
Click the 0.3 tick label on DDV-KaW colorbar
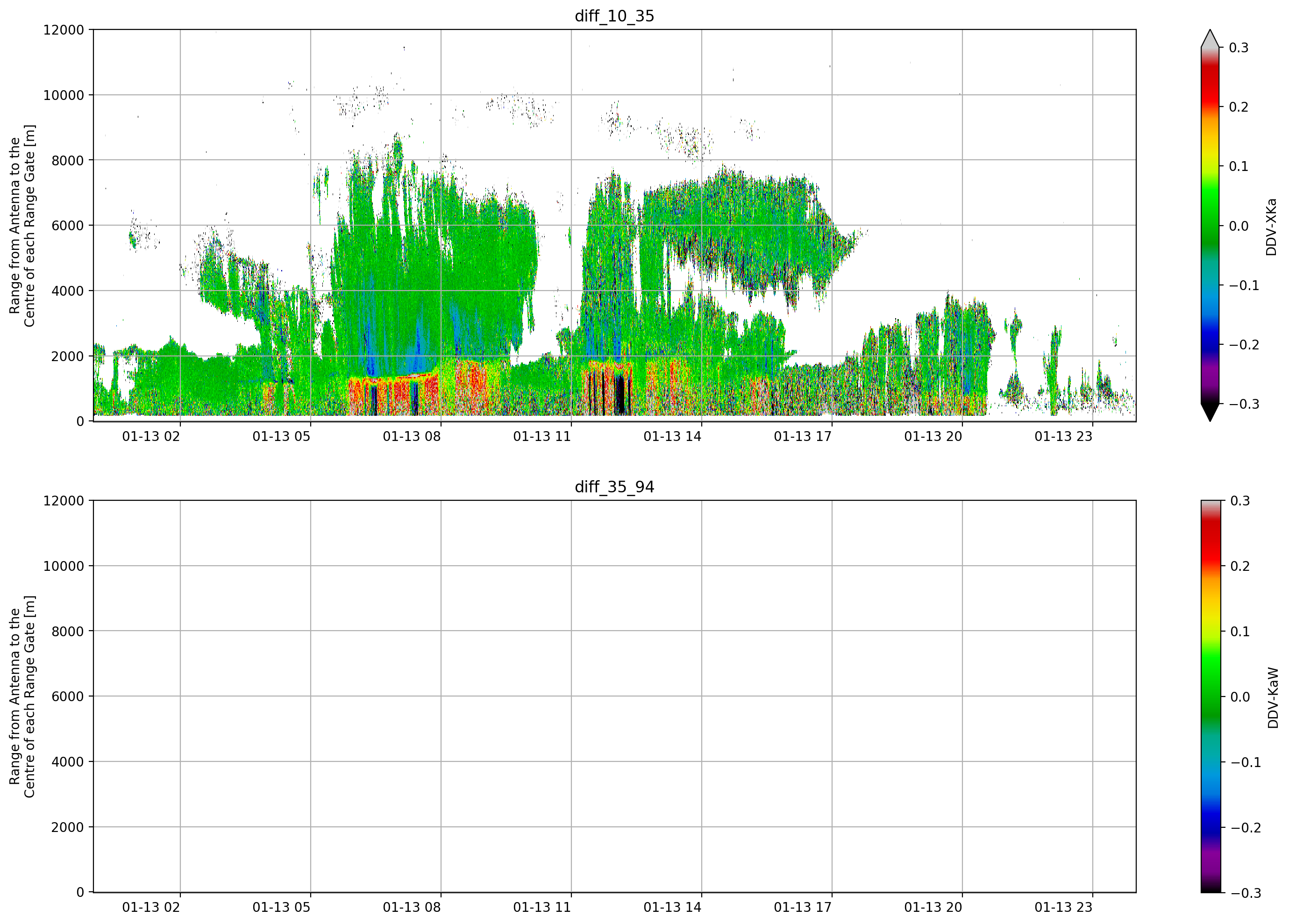coord(1240,501)
